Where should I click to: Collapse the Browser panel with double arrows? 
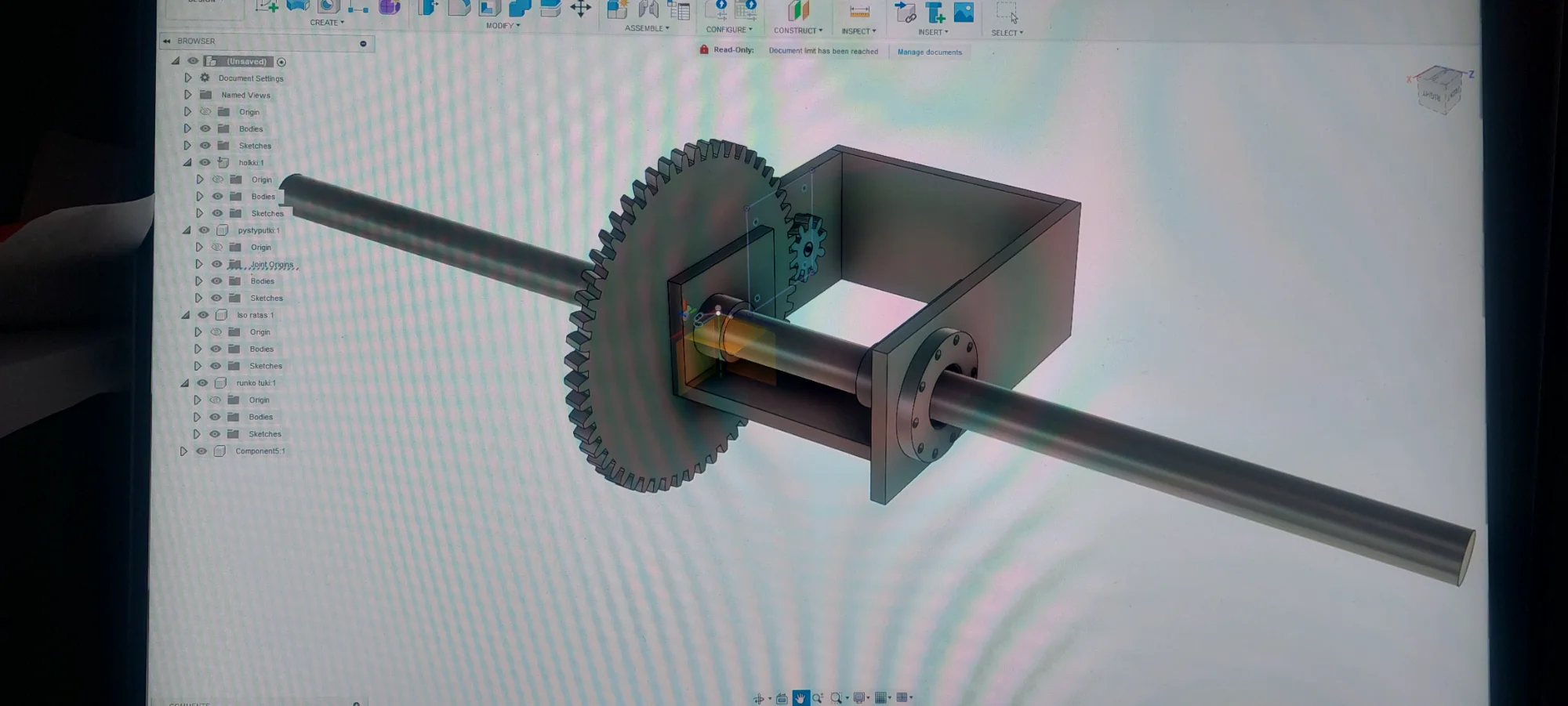pos(167,41)
